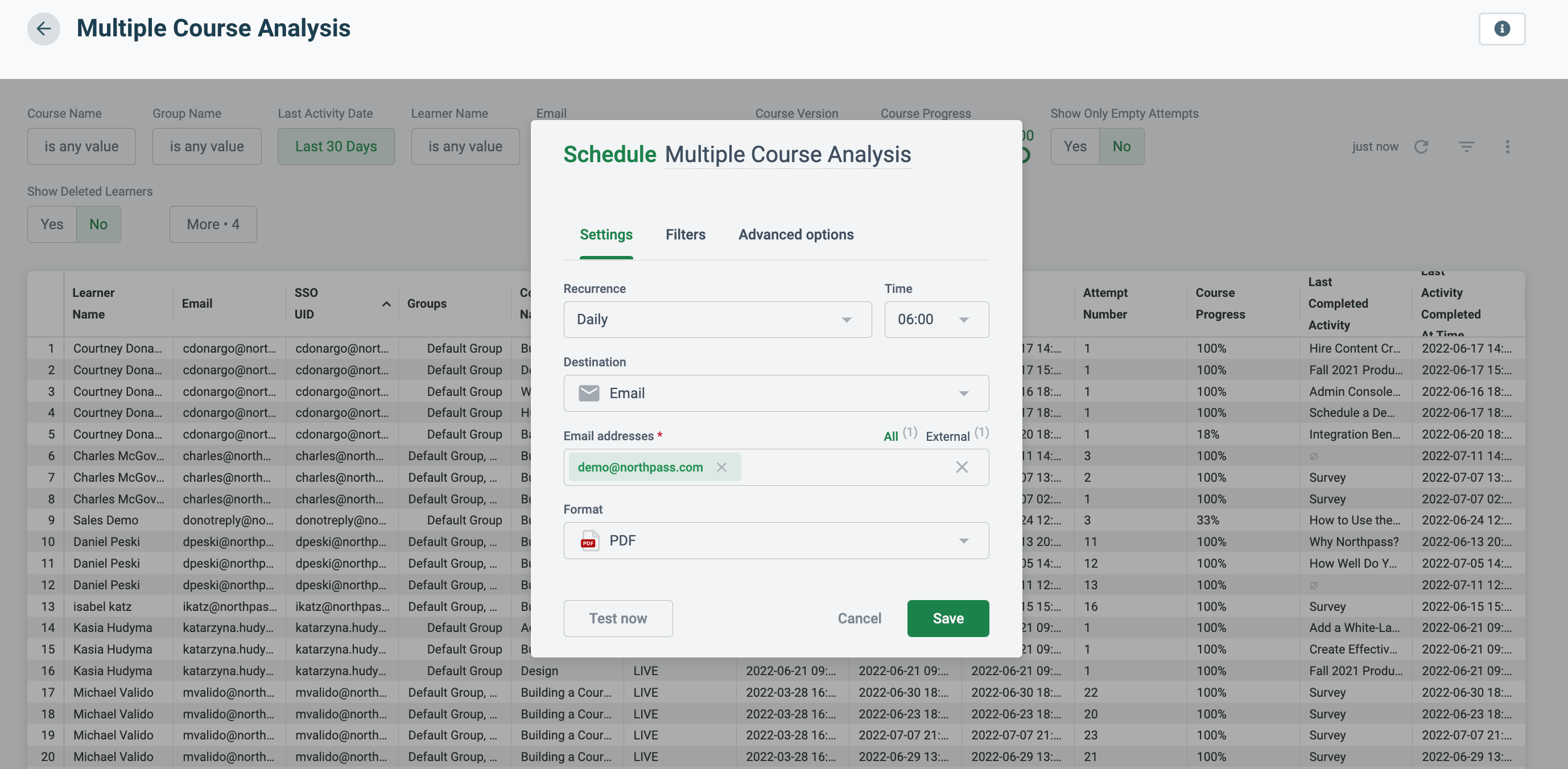Open the Time dropdown showing 06:00
The width and height of the screenshot is (1568, 769).
[936, 320]
